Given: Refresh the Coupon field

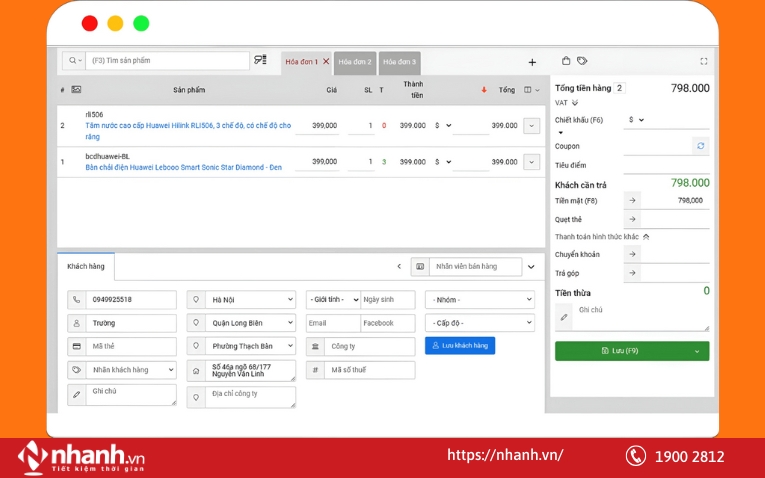Looking at the screenshot, I should 701,146.
